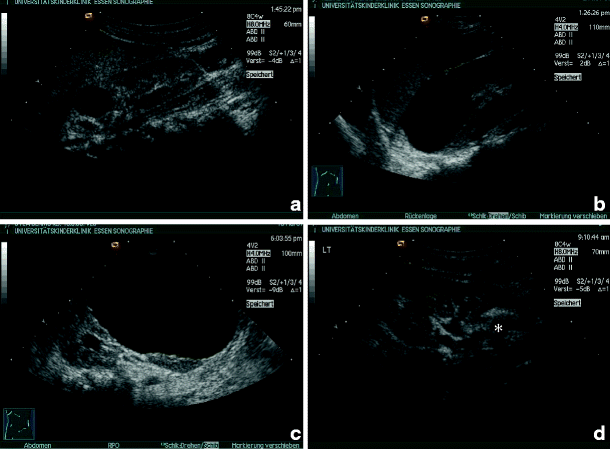Image resolution: width=610 pixels, height=449 pixels.
Task: Click the 70mm depth value in panel d
Action: click(x=600, y=252)
